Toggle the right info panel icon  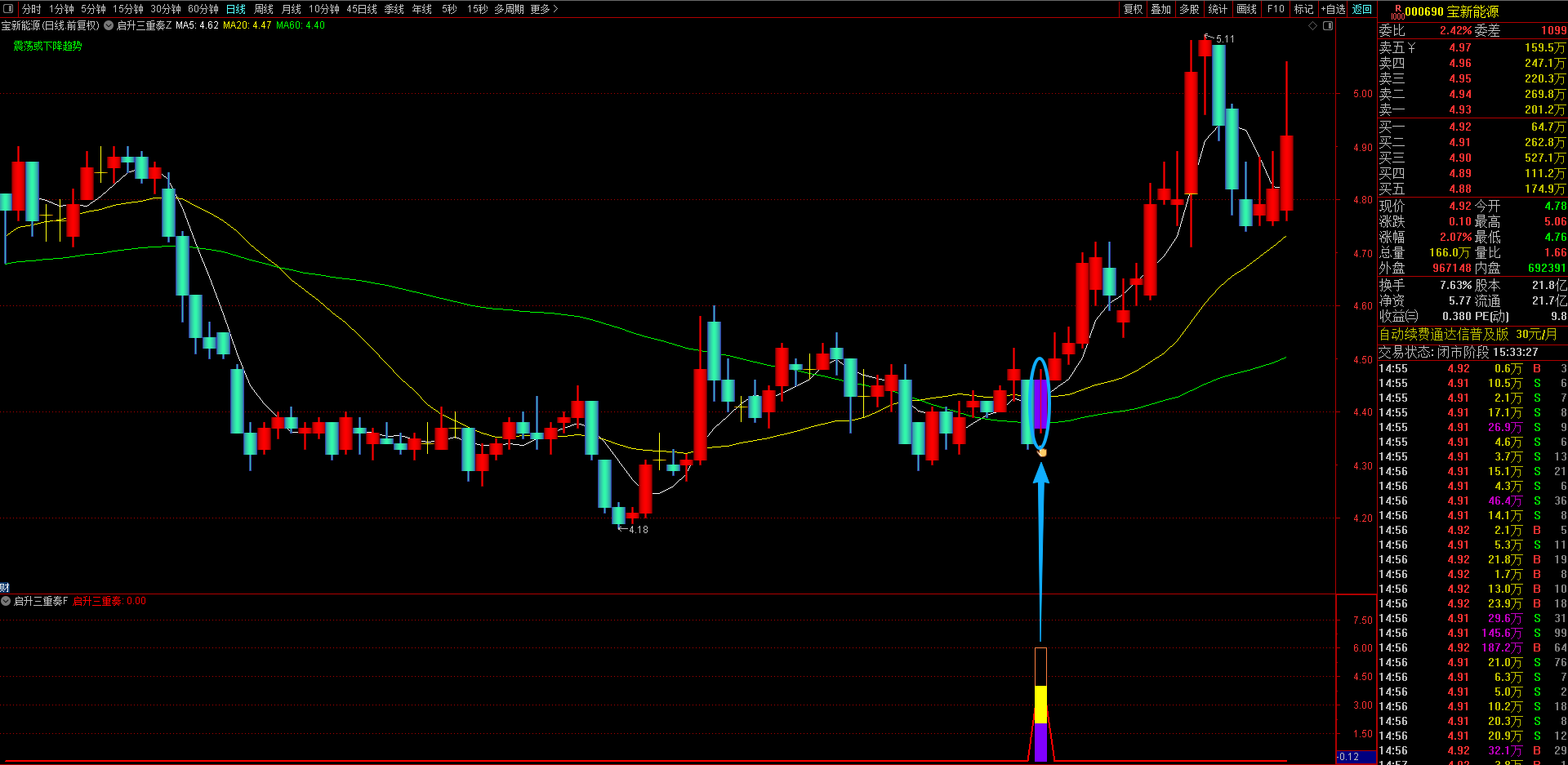pos(1328,25)
